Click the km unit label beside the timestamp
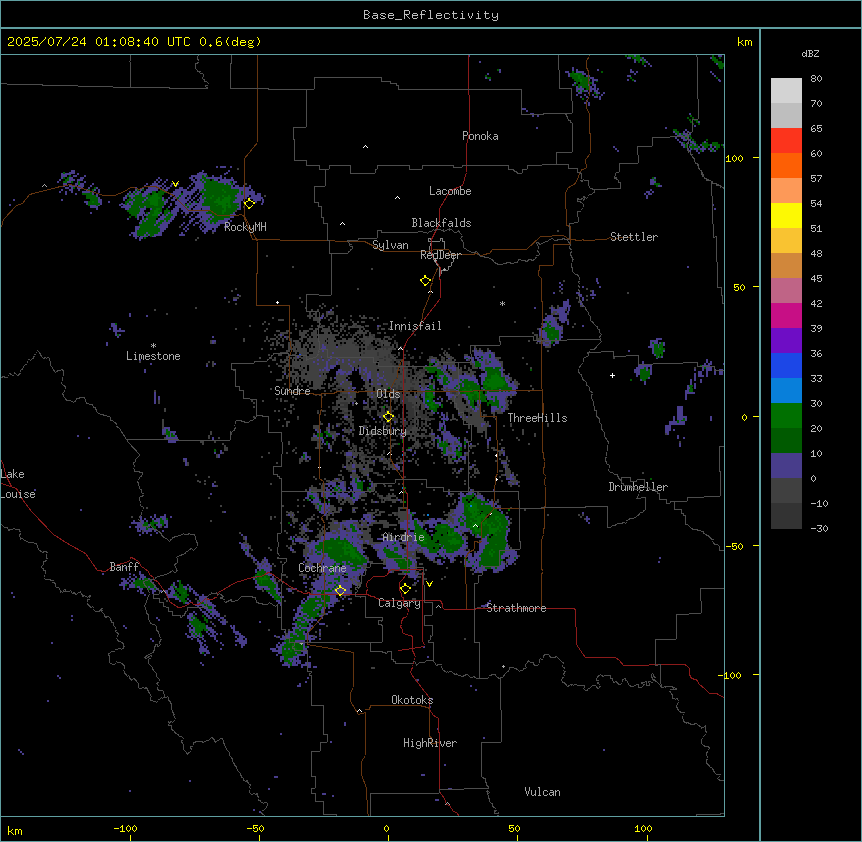This screenshot has width=862, height=842. [745, 42]
